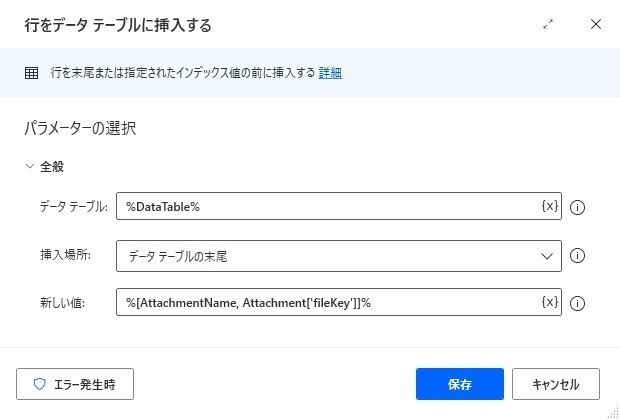Open the 詳細 link
Image resolution: width=620 pixels, height=420 pixels.
coord(330,73)
